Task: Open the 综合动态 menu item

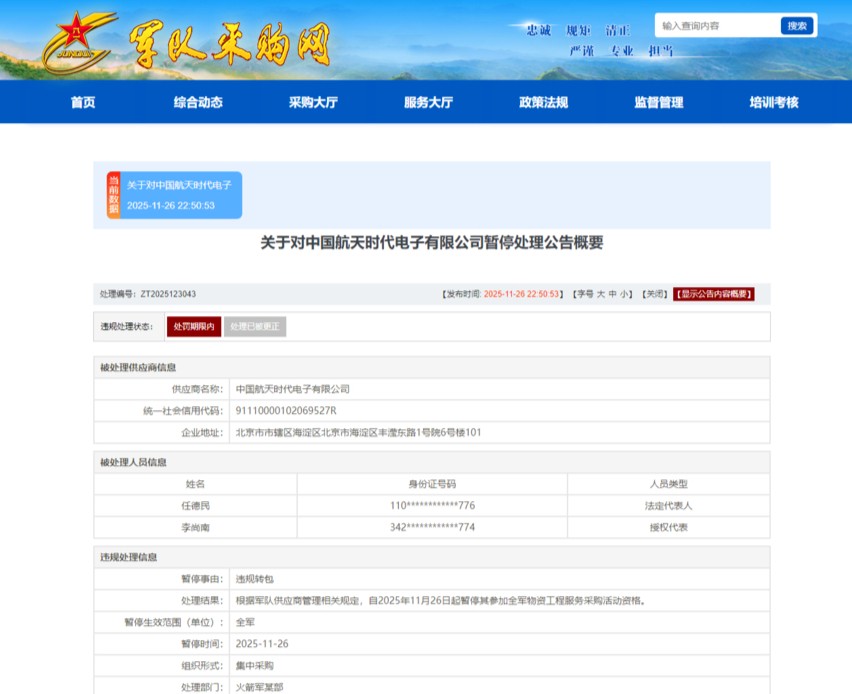Action: tap(198, 102)
